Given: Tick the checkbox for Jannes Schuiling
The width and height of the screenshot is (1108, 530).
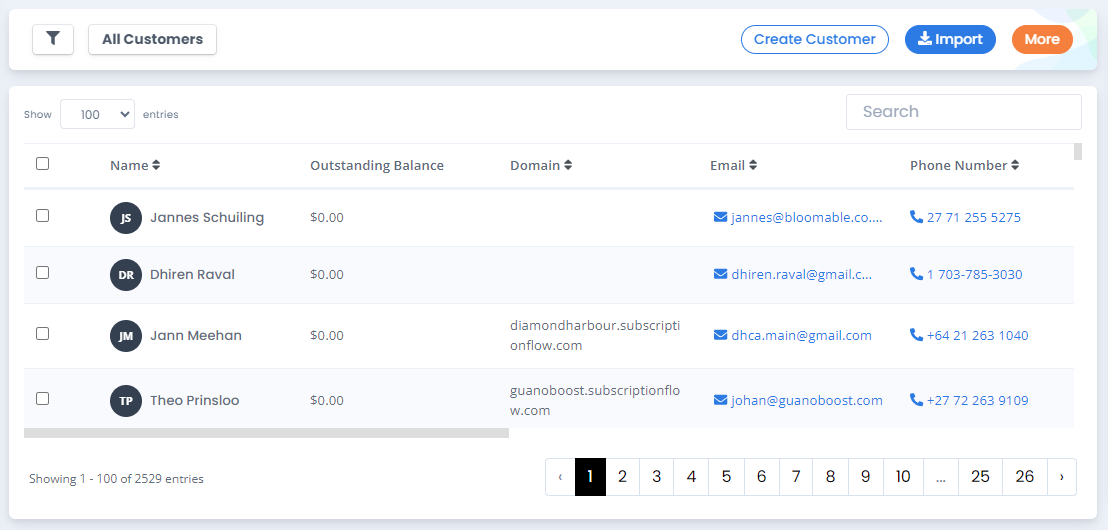Looking at the screenshot, I should 42,216.
